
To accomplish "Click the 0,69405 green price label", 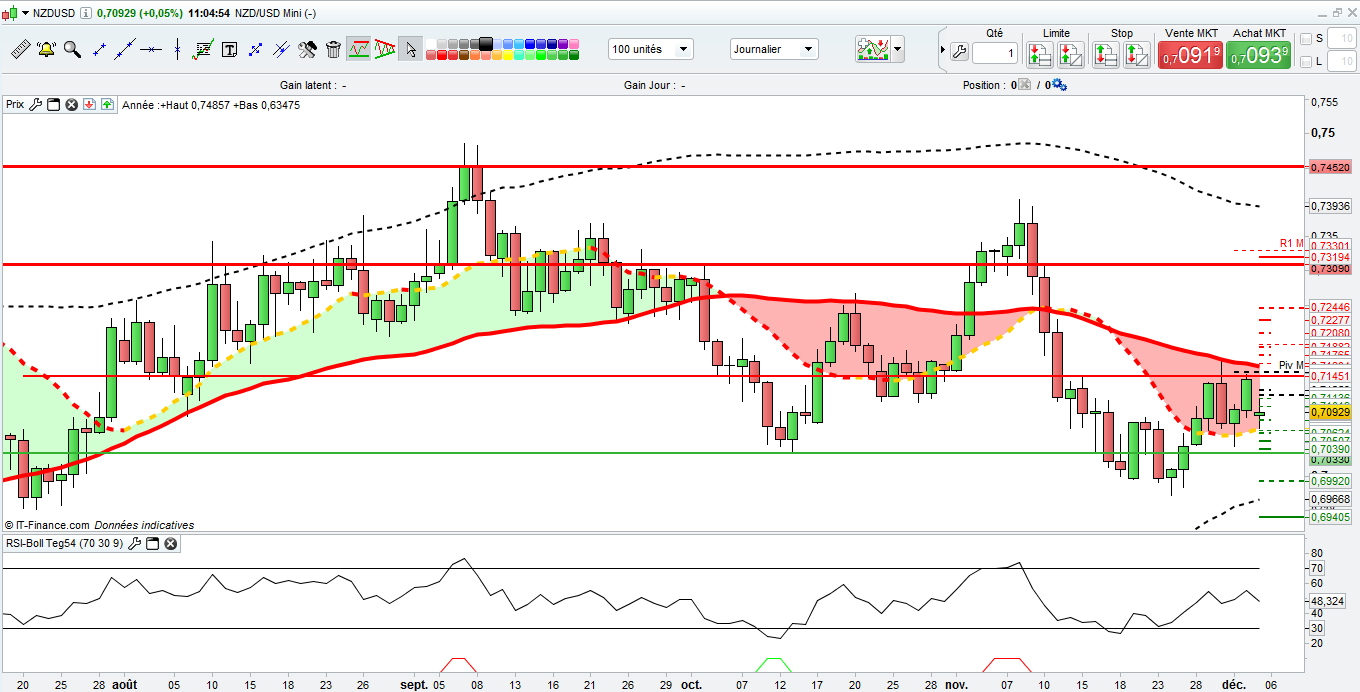I will 1329,517.
